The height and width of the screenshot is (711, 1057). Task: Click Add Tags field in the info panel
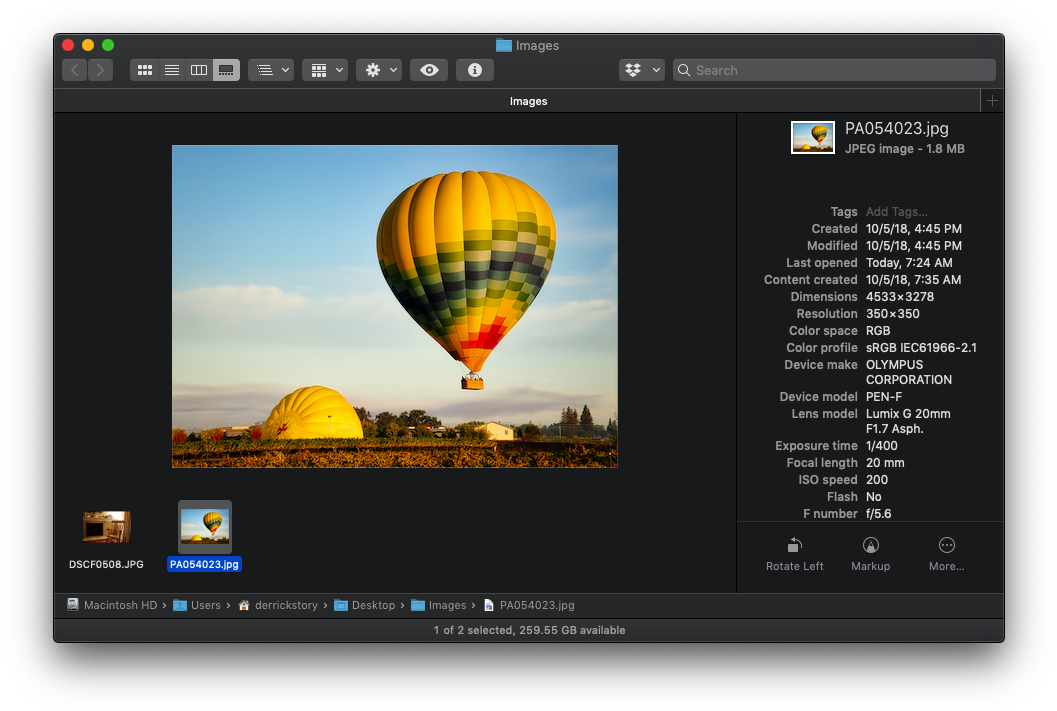pyautogui.click(x=896, y=211)
